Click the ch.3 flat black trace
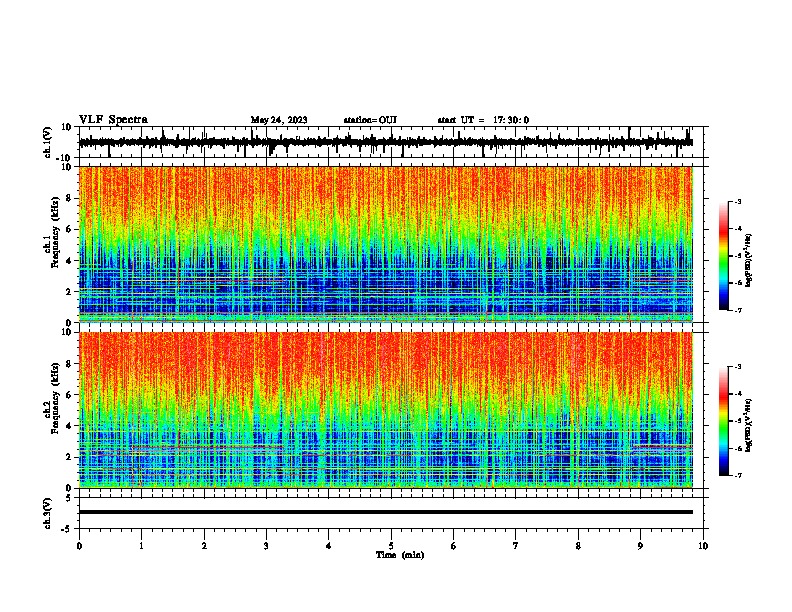This screenshot has width=792, height=612. click(x=386, y=512)
